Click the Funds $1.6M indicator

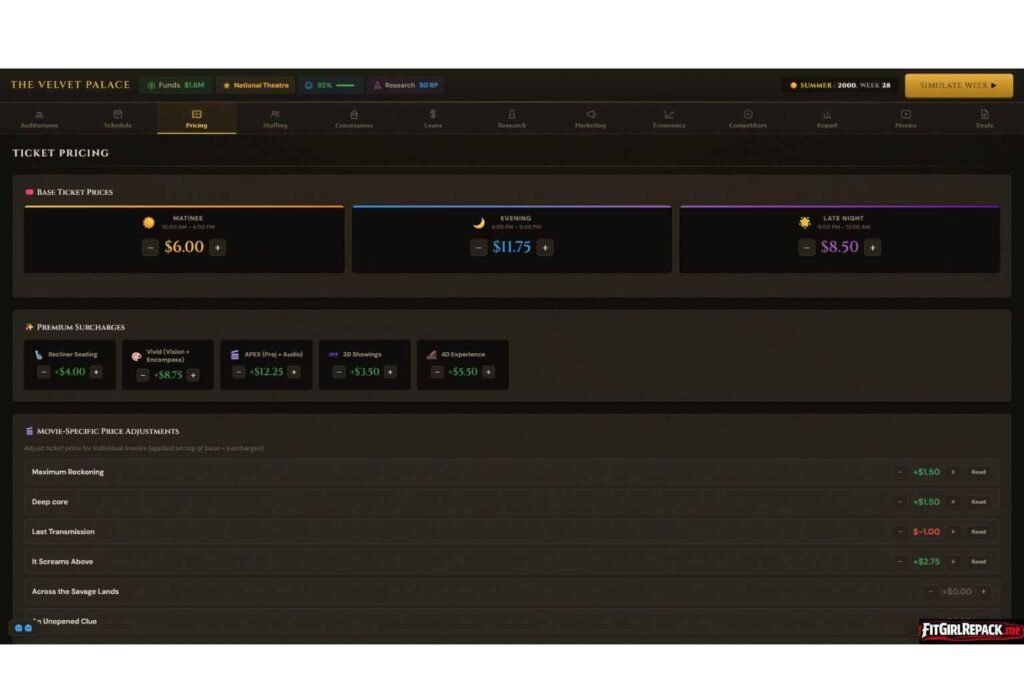tap(176, 85)
